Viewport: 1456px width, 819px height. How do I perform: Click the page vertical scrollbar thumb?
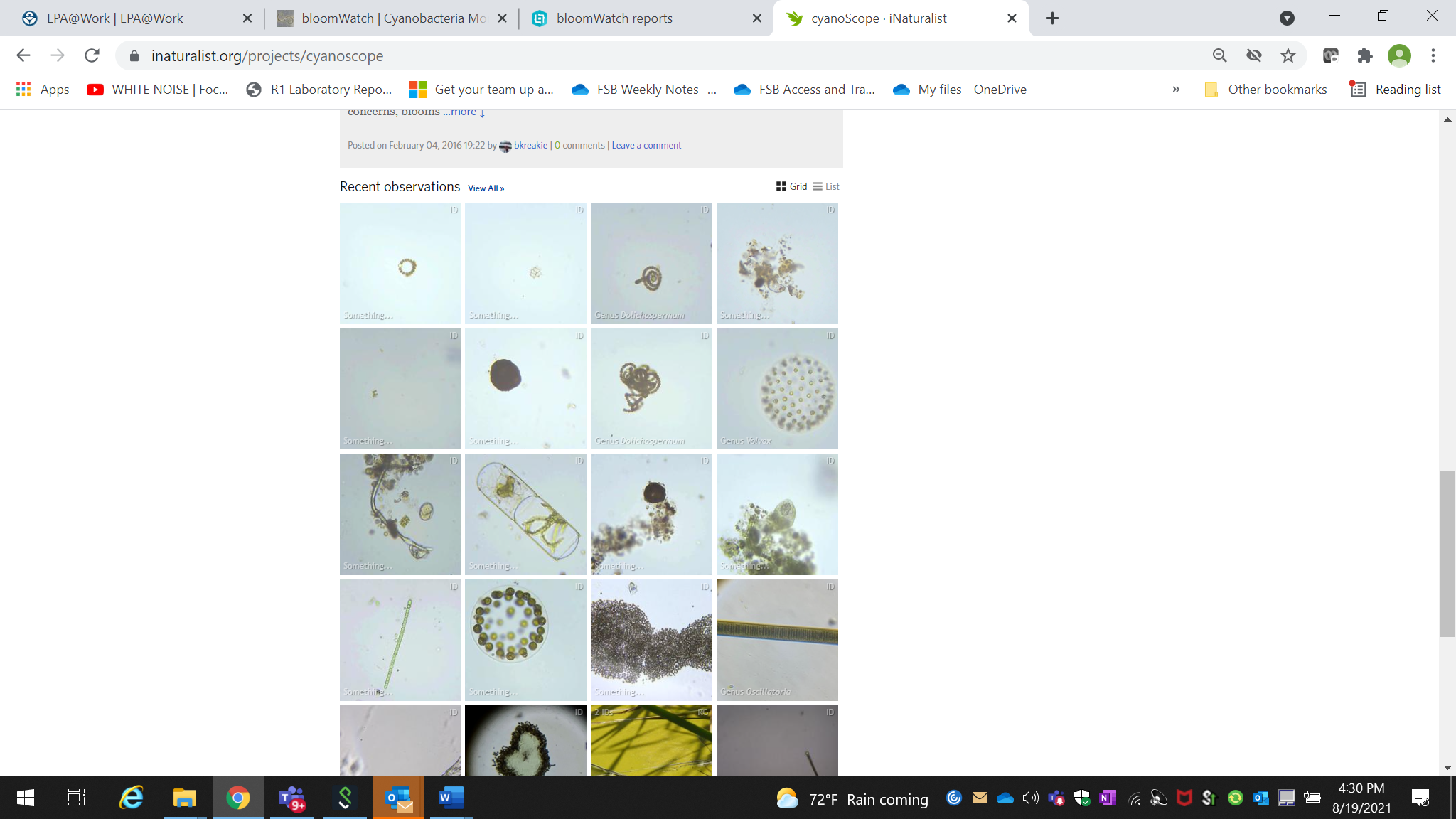[x=1447, y=553]
